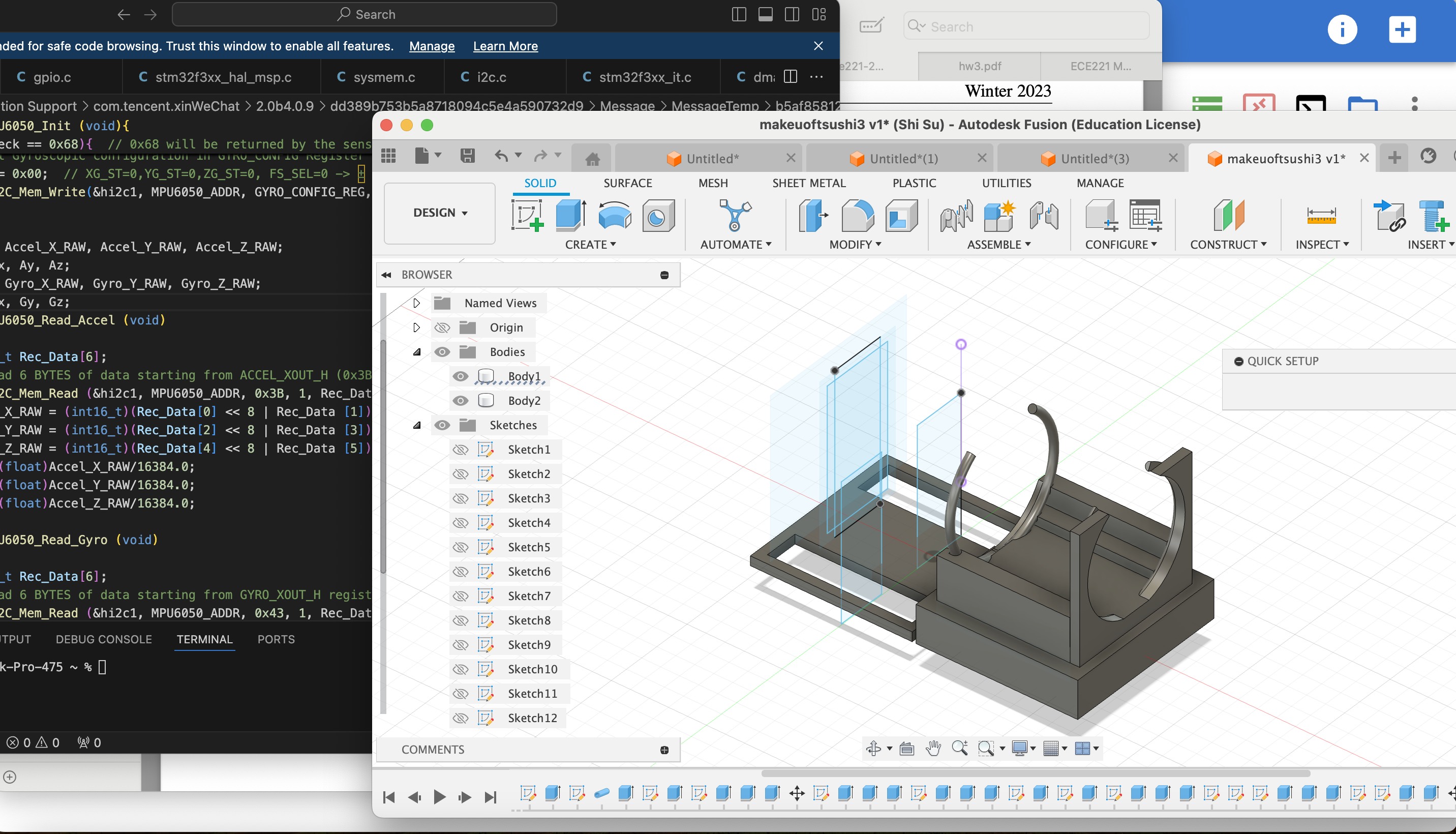Screen dimensions: 1456x834
Task: Select the Fillet tool in Modify
Action: [857, 216]
